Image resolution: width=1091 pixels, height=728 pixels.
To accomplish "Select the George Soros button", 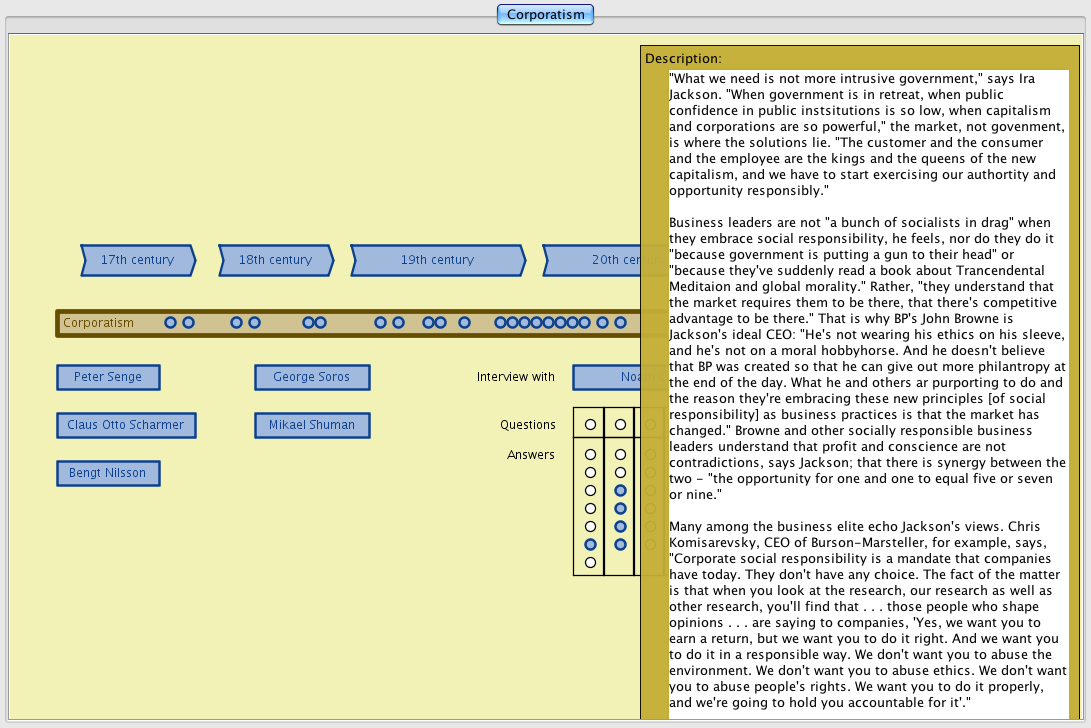I will pos(312,377).
